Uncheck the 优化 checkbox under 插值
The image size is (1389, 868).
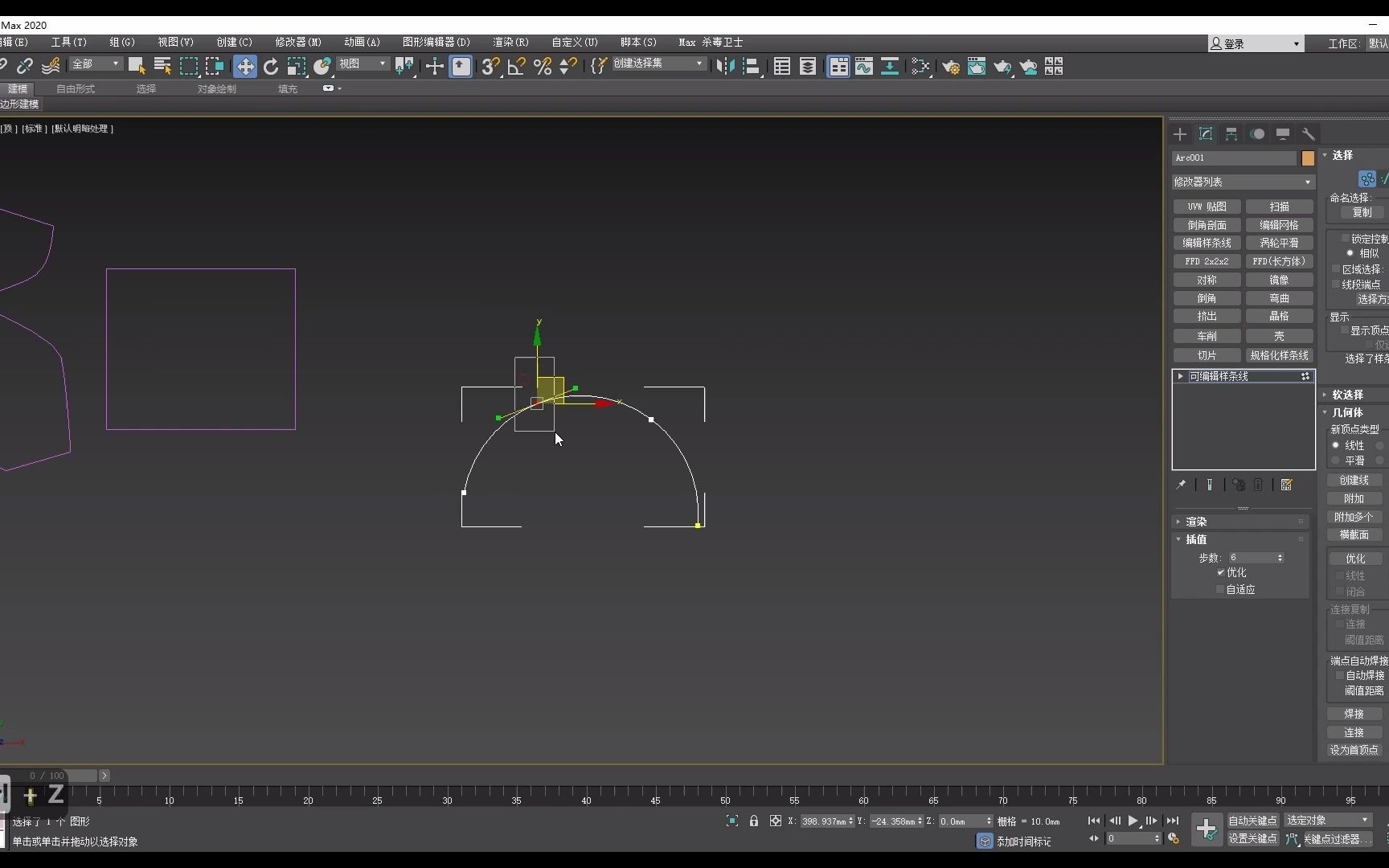coord(1220,572)
